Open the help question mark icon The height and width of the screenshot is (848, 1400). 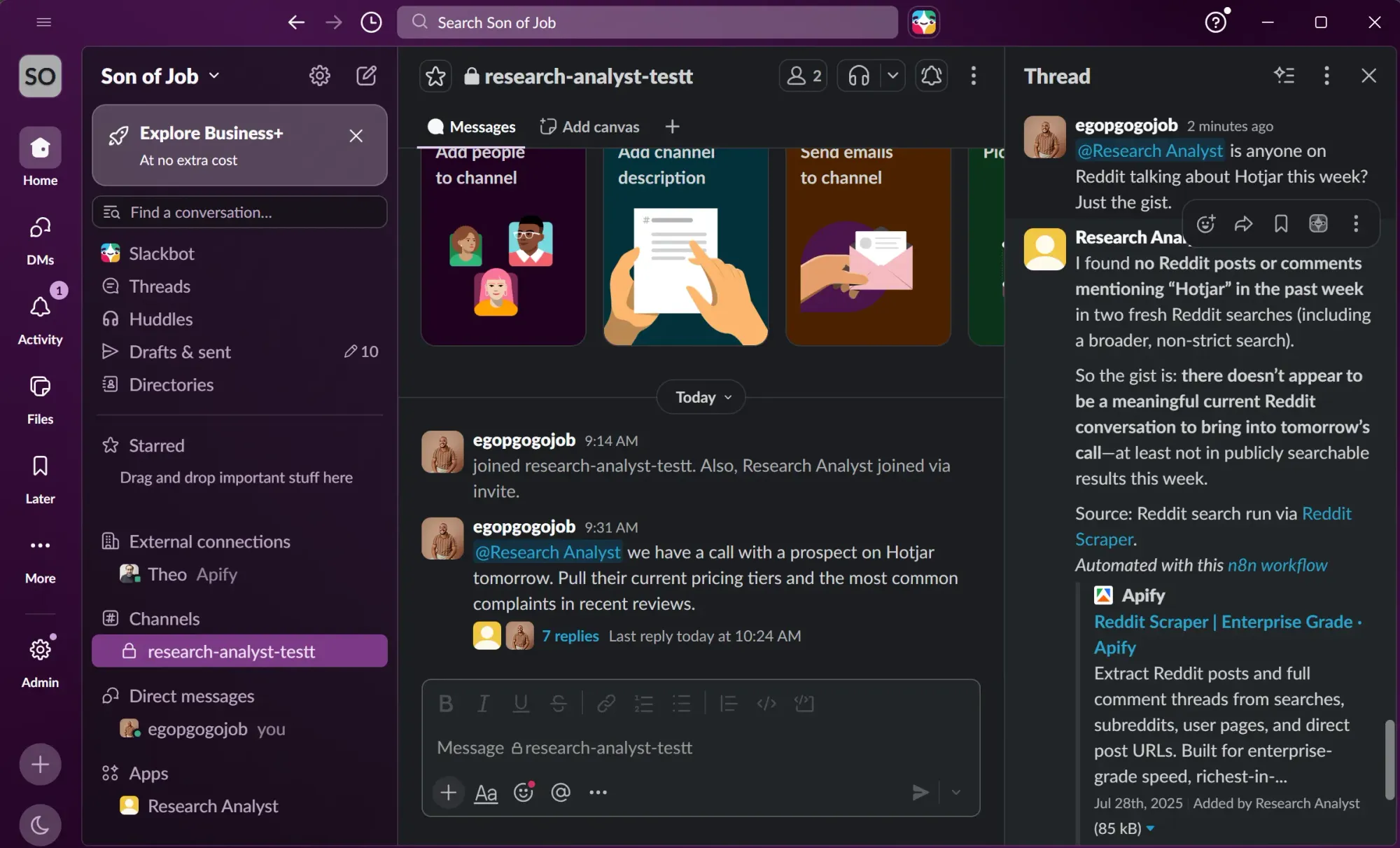[1216, 22]
